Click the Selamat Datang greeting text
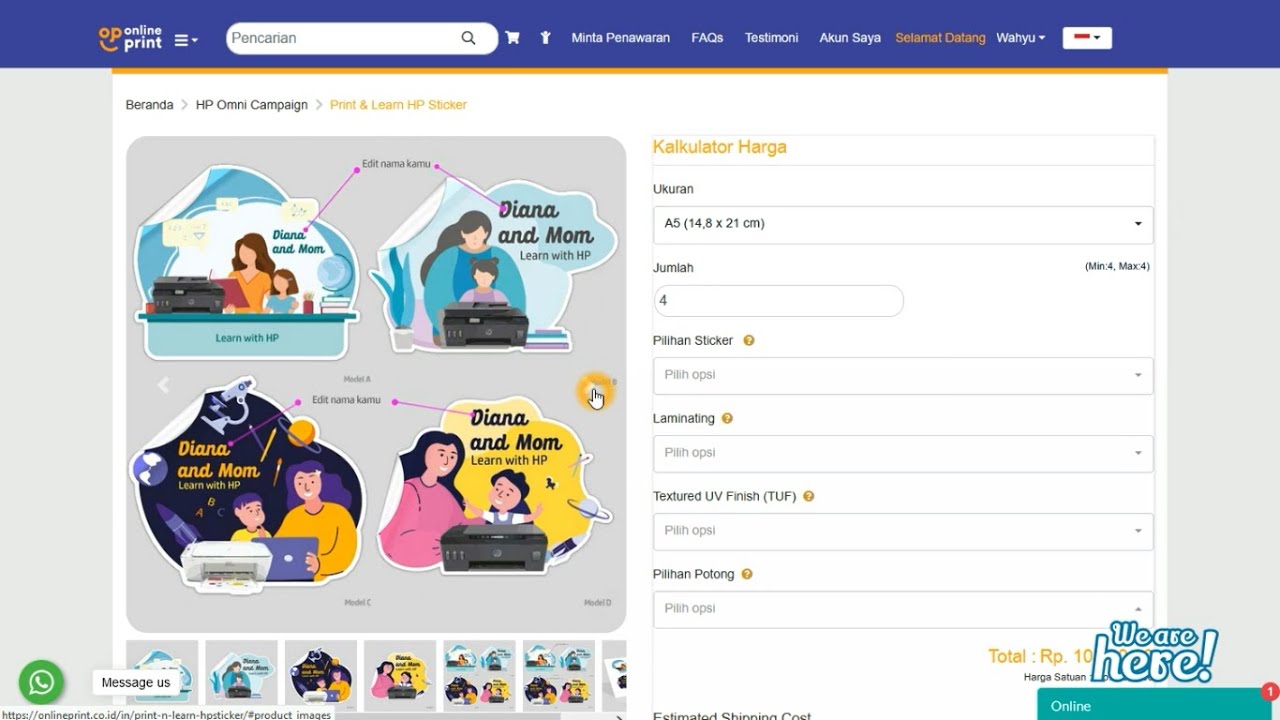The width and height of the screenshot is (1280, 720). click(x=940, y=38)
